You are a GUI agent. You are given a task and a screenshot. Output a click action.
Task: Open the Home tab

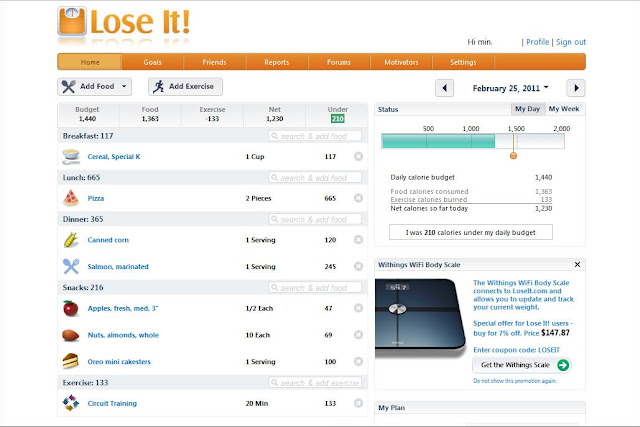90,62
